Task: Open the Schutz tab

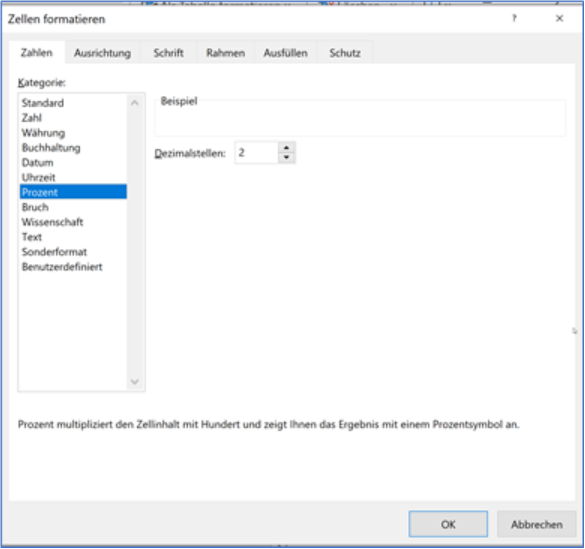Action: [345, 53]
